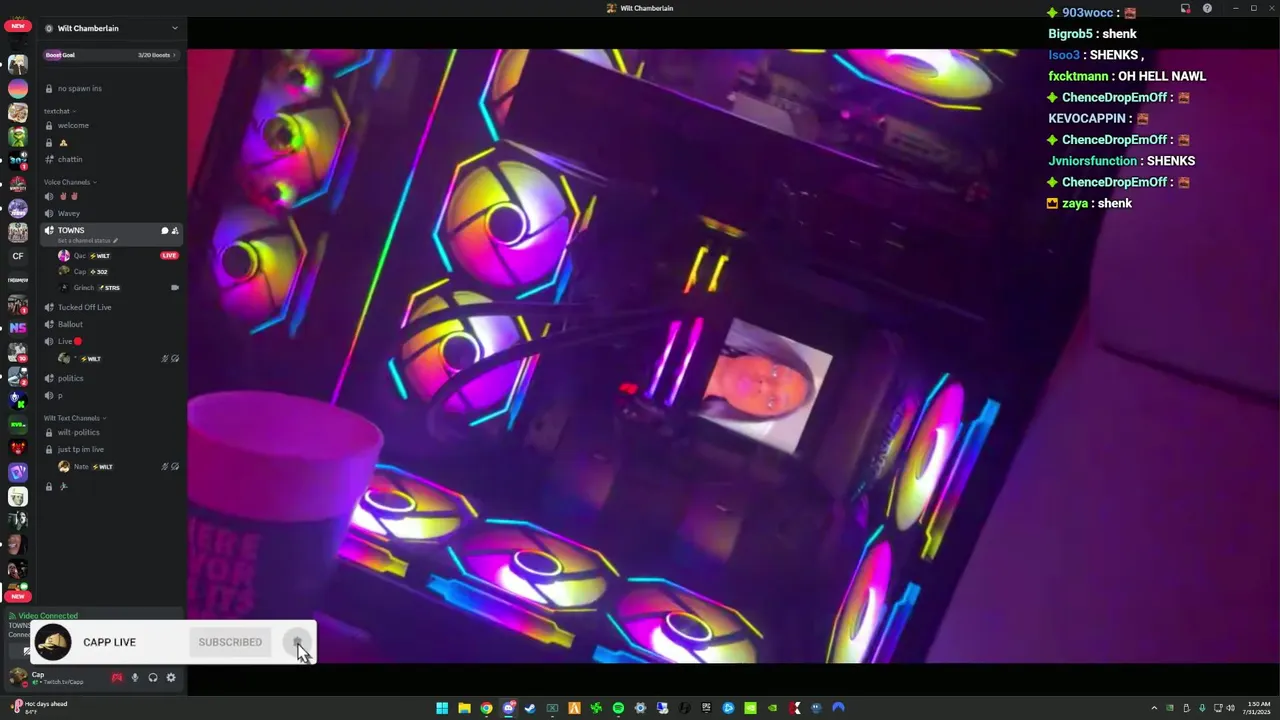Open the Windows Start menu
1280x720 pixels.
click(442, 708)
